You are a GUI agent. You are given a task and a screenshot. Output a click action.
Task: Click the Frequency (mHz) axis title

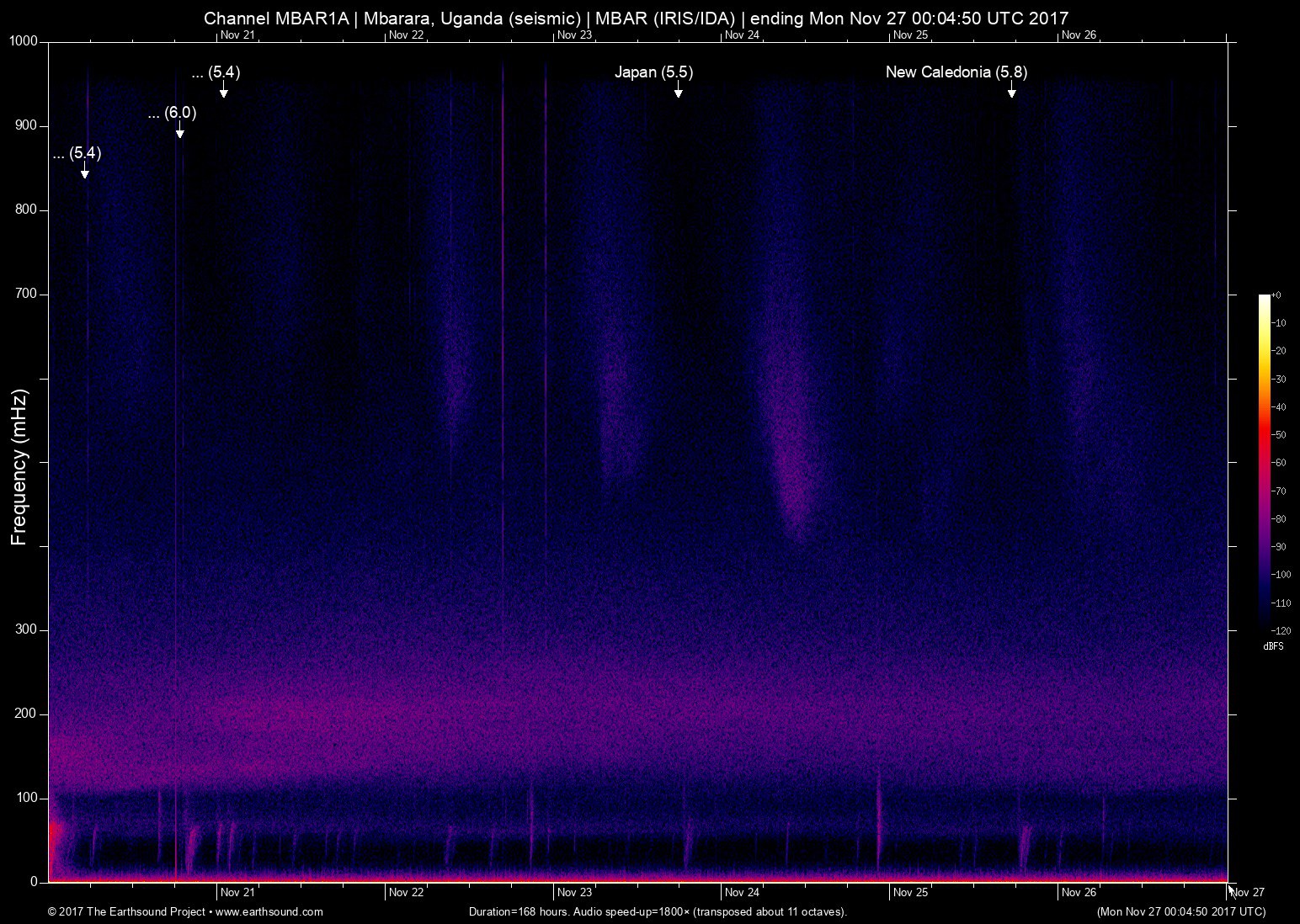tap(19, 467)
